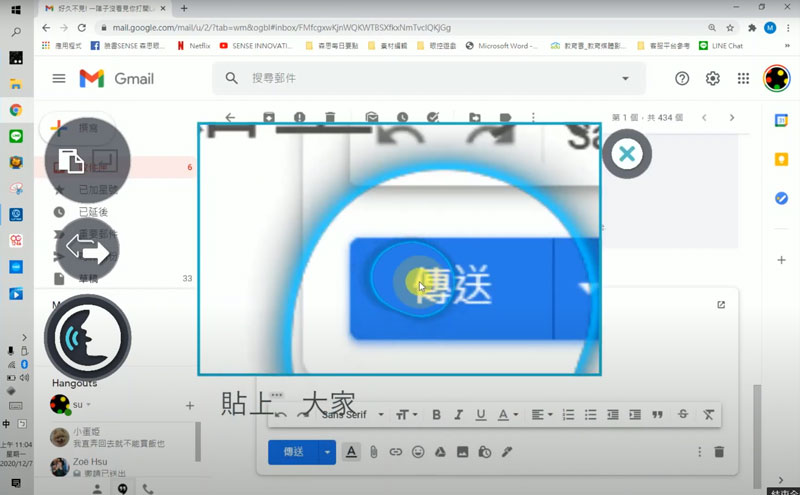Image resolution: width=800 pixels, height=495 pixels.
Task: Close the magnifier overlay with the X button
Action: 627,154
